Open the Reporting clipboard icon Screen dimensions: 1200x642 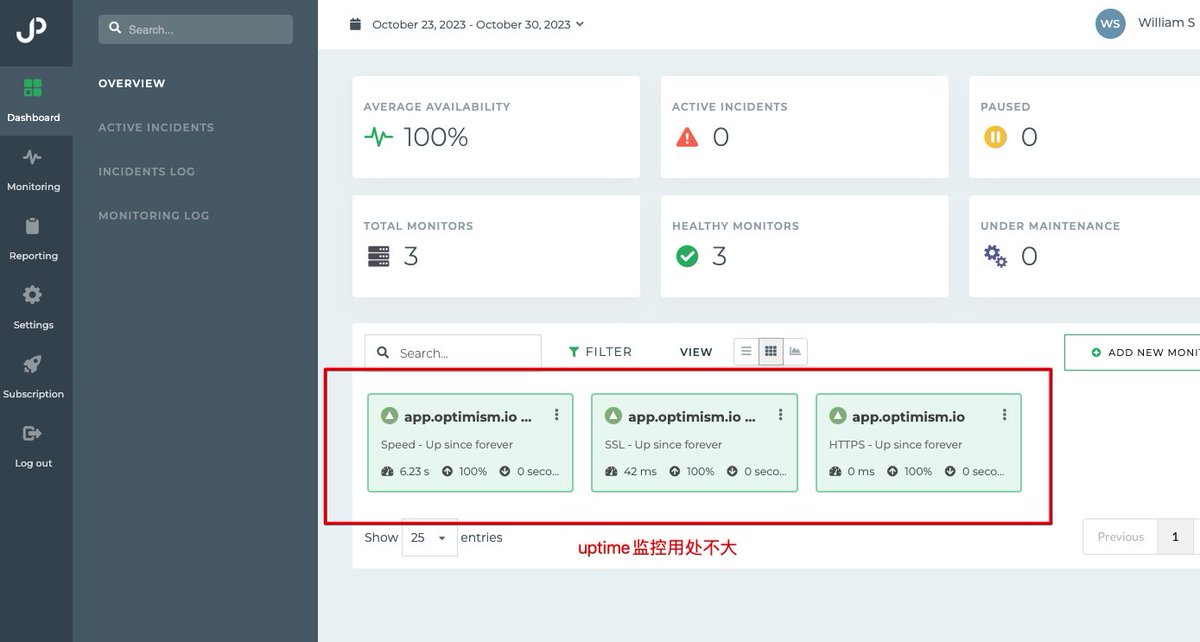(x=33, y=226)
